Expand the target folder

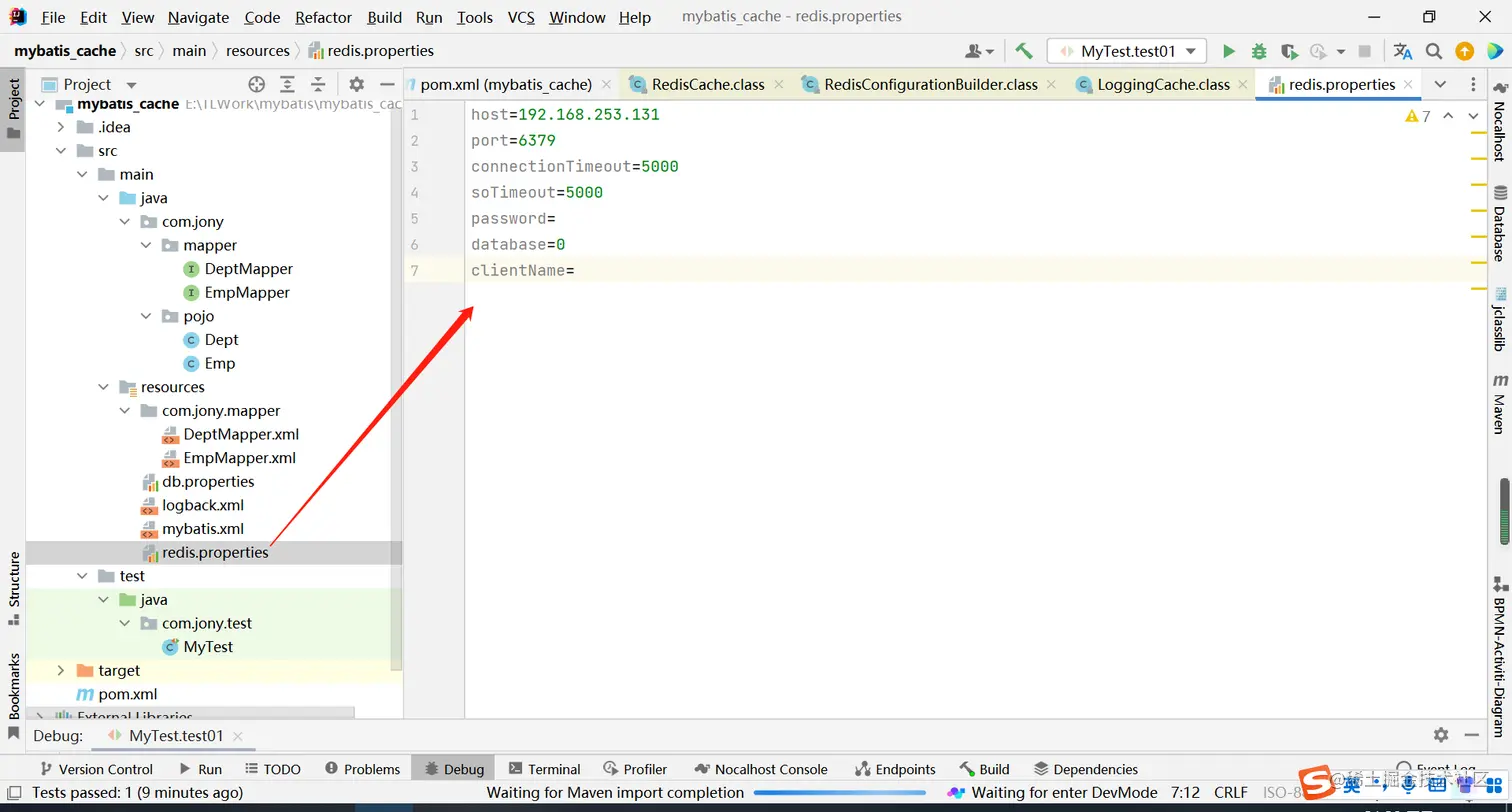click(61, 670)
